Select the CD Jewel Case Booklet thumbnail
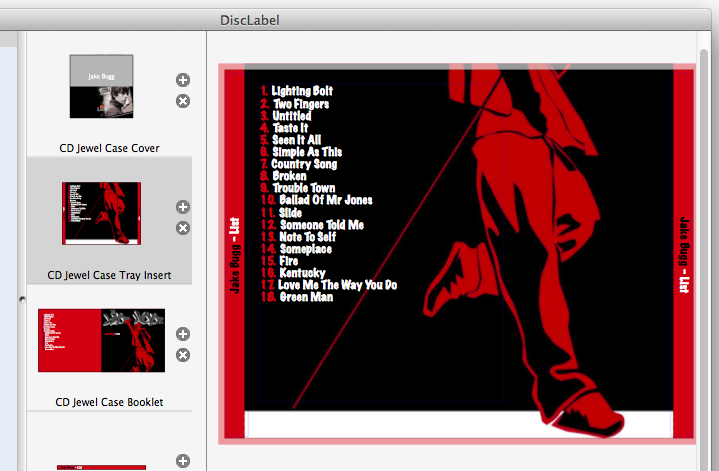 (101, 340)
